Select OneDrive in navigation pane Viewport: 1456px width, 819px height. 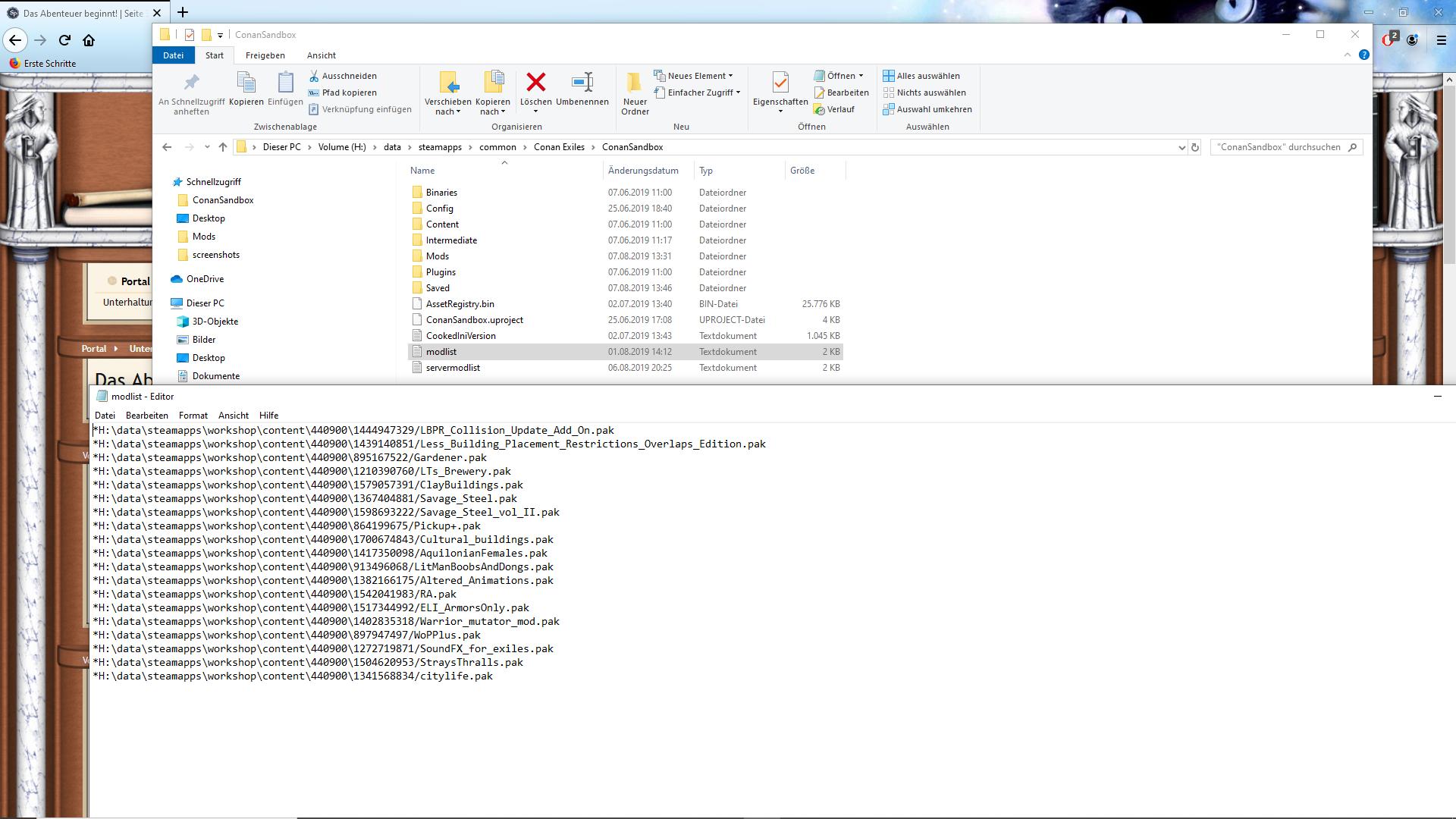coord(205,279)
